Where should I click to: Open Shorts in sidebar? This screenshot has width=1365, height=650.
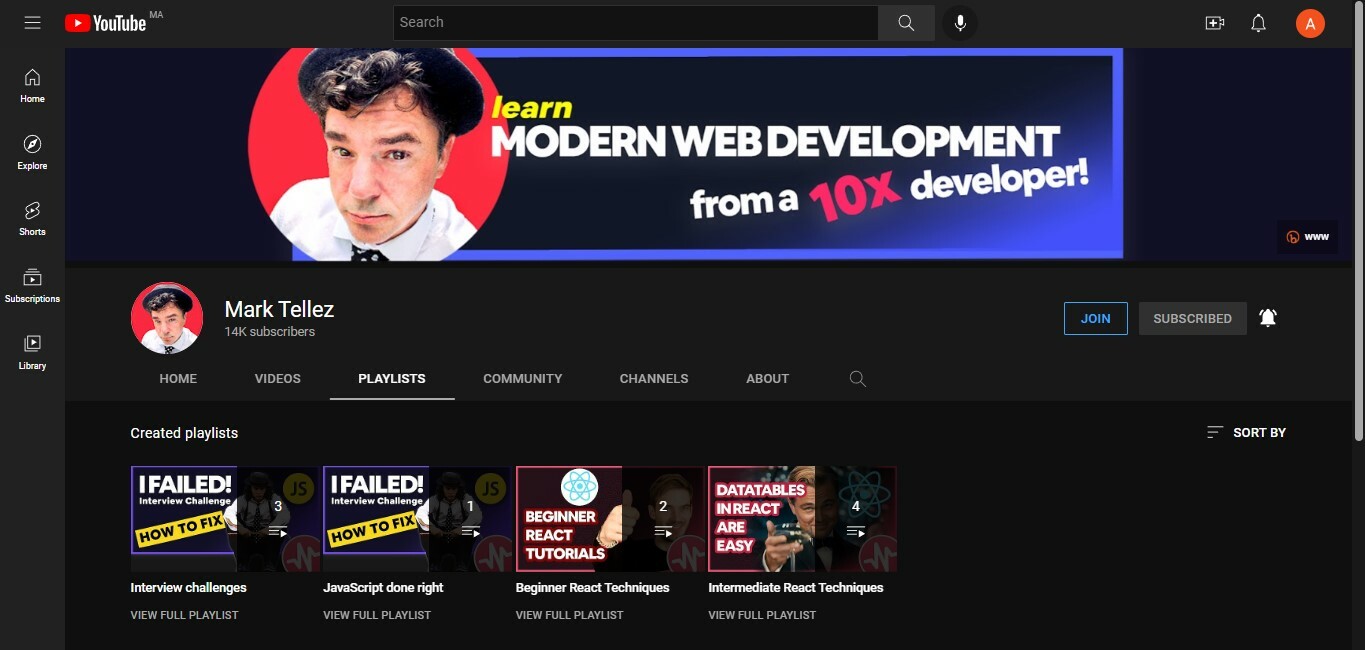(x=32, y=219)
